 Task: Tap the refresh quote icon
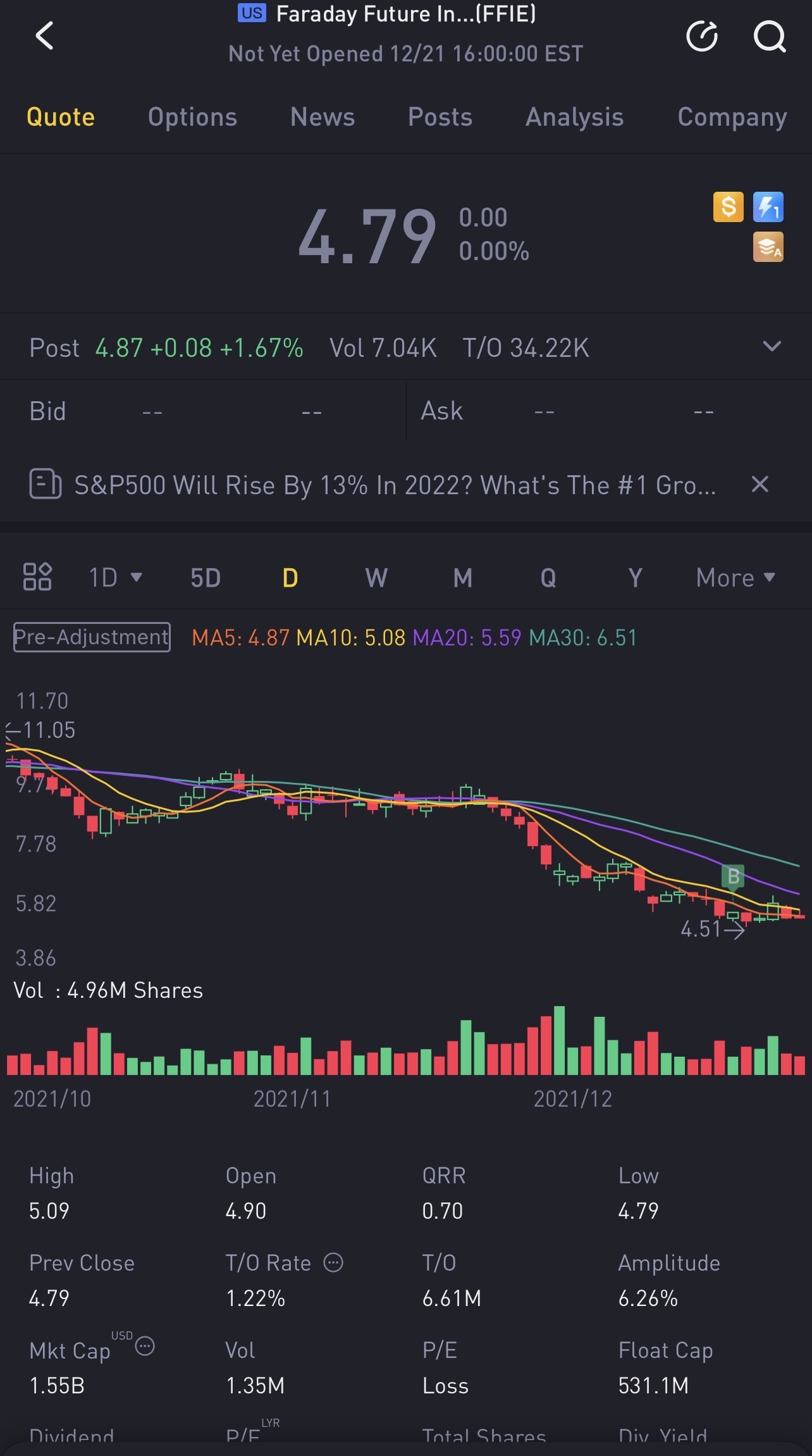click(x=702, y=36)
